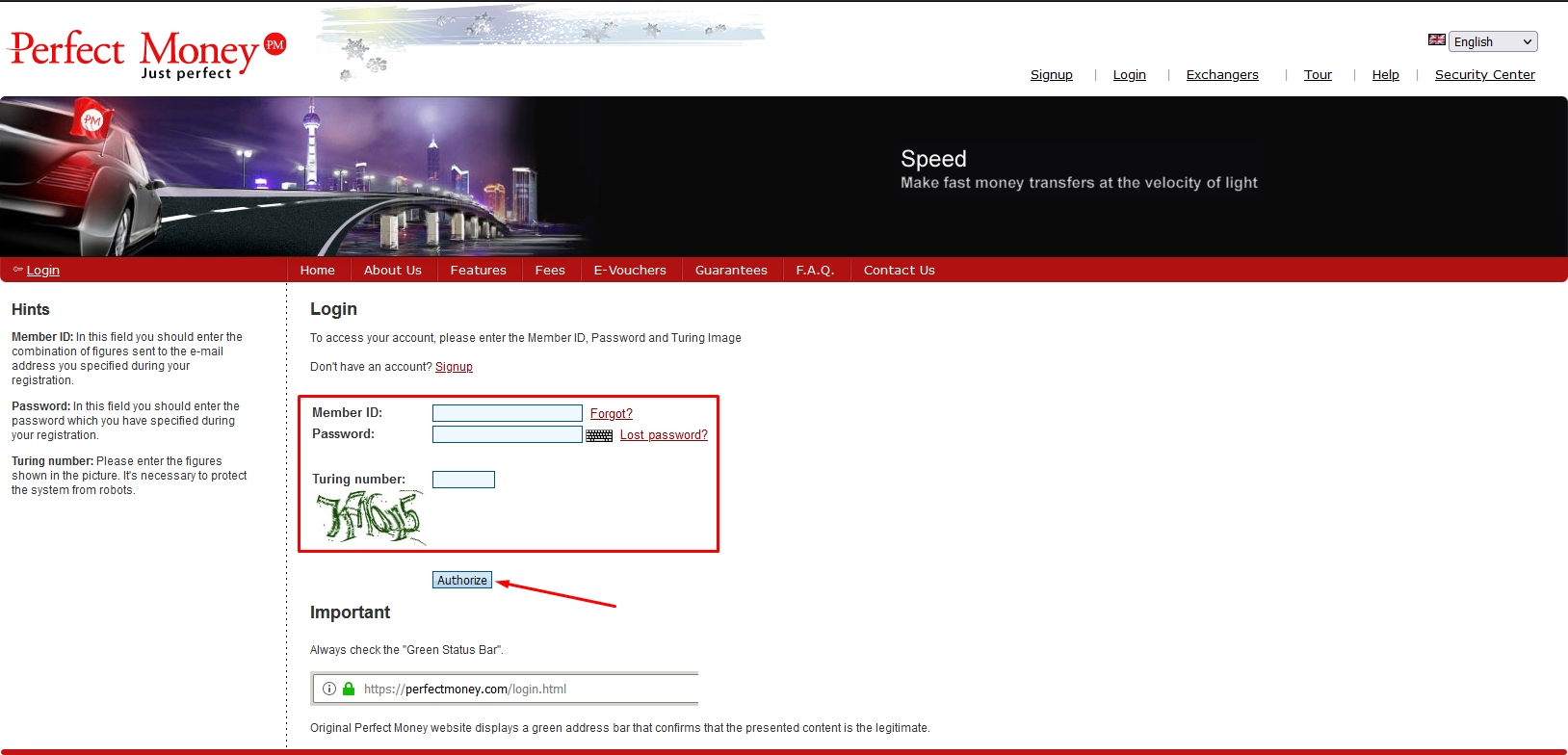
Task: Select About Us menu item
Action: tap(393, 271)
